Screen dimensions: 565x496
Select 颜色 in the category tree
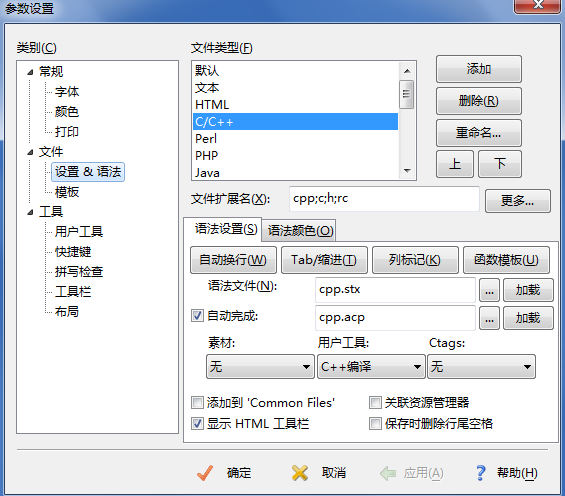[67, 112]
